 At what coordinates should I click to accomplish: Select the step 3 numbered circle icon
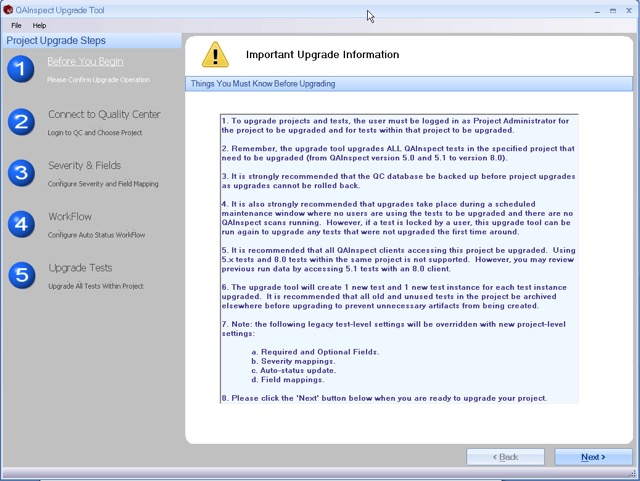point(21,173)
